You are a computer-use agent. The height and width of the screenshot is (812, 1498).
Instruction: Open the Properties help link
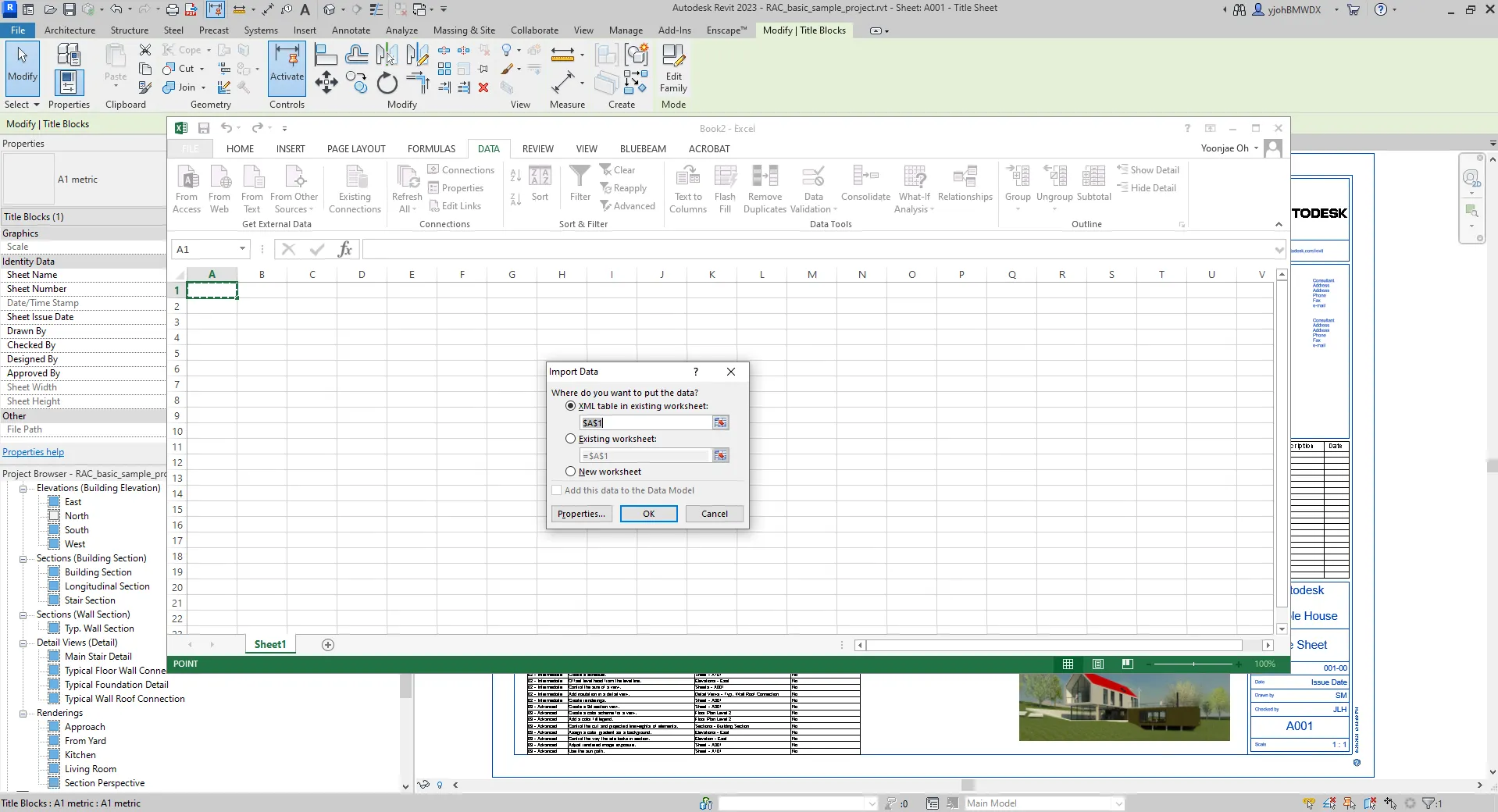34,452
